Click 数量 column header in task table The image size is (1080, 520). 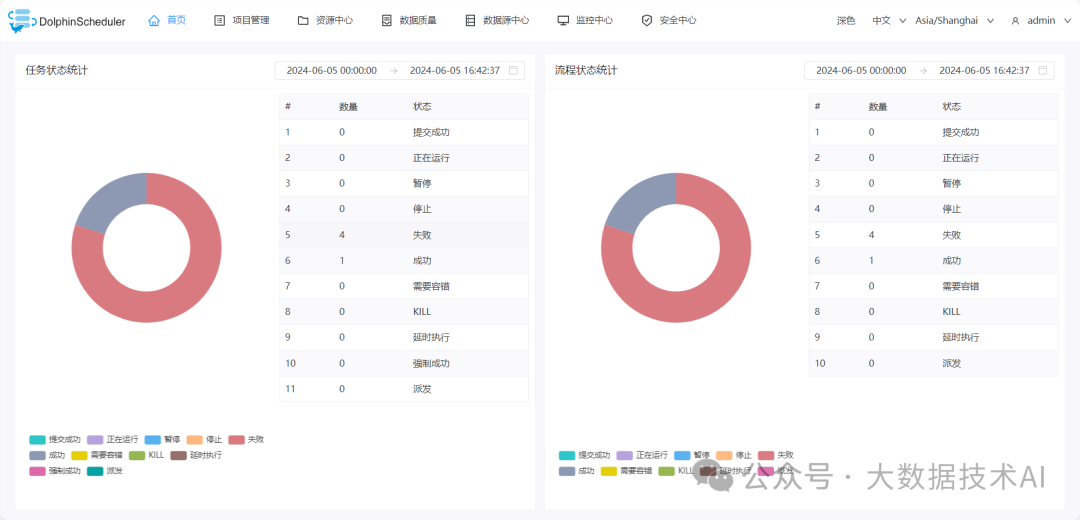(348, 107)
